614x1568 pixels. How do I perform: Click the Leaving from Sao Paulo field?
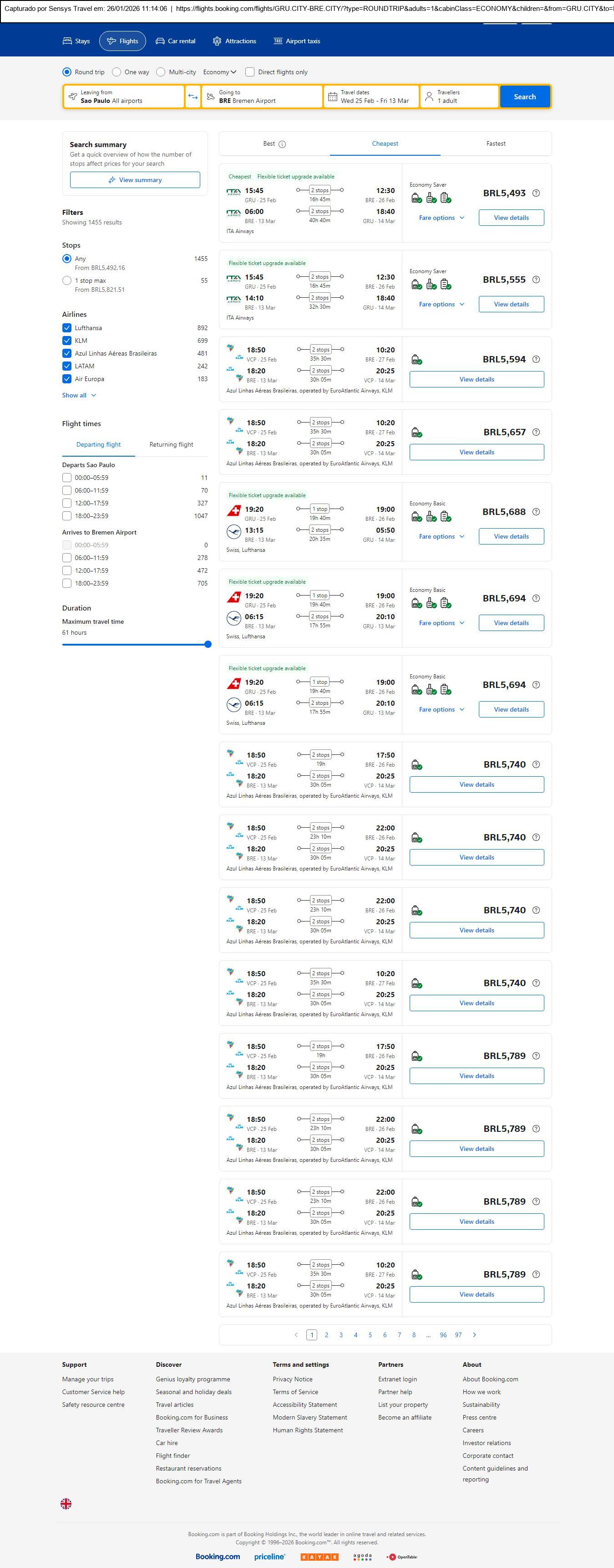pyautogui.click(x=123, y=97)
